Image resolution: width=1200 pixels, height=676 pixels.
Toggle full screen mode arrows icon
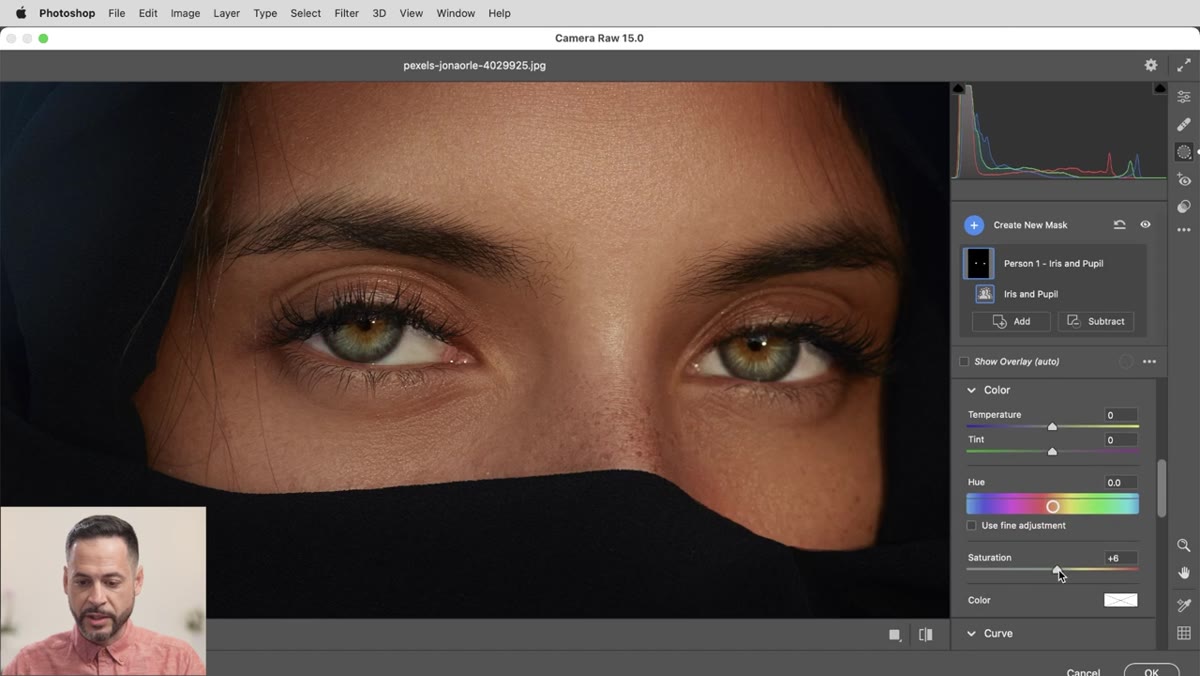pyautogui.click(x=1184, y=65)
